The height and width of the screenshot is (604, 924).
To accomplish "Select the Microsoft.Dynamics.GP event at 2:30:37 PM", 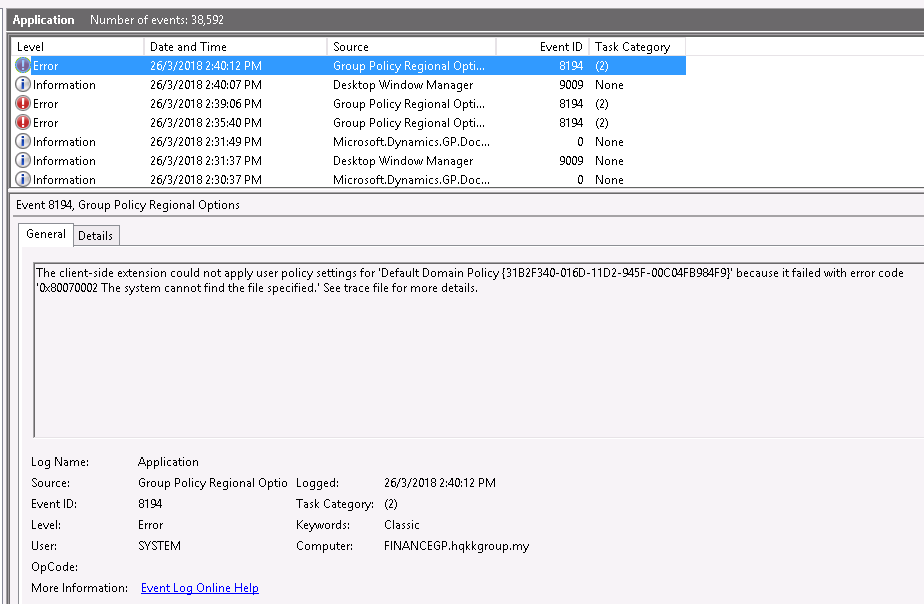I will pyautogui.click(x=348, y=179).
